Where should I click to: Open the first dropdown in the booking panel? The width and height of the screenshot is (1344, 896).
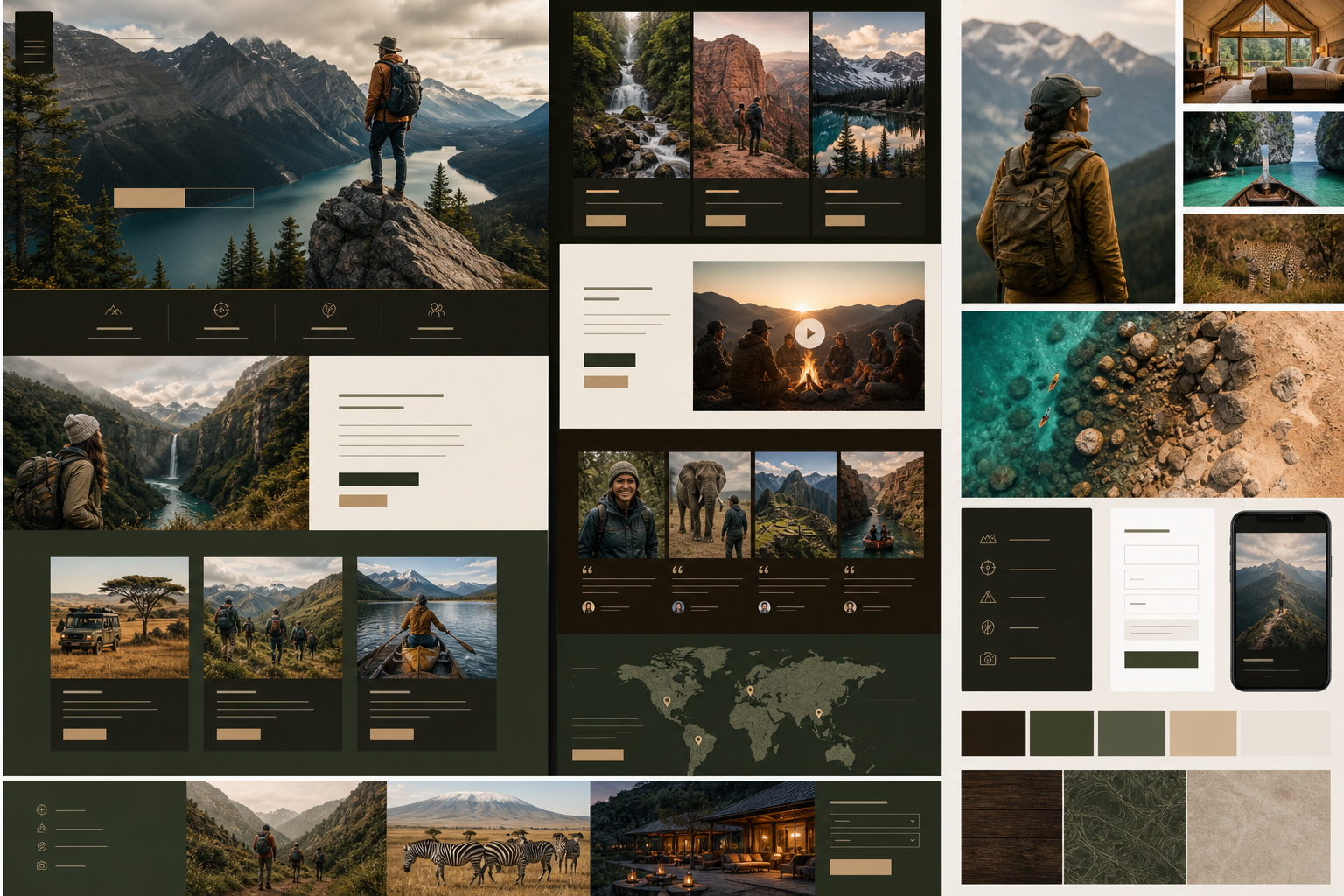click(873, 821)
